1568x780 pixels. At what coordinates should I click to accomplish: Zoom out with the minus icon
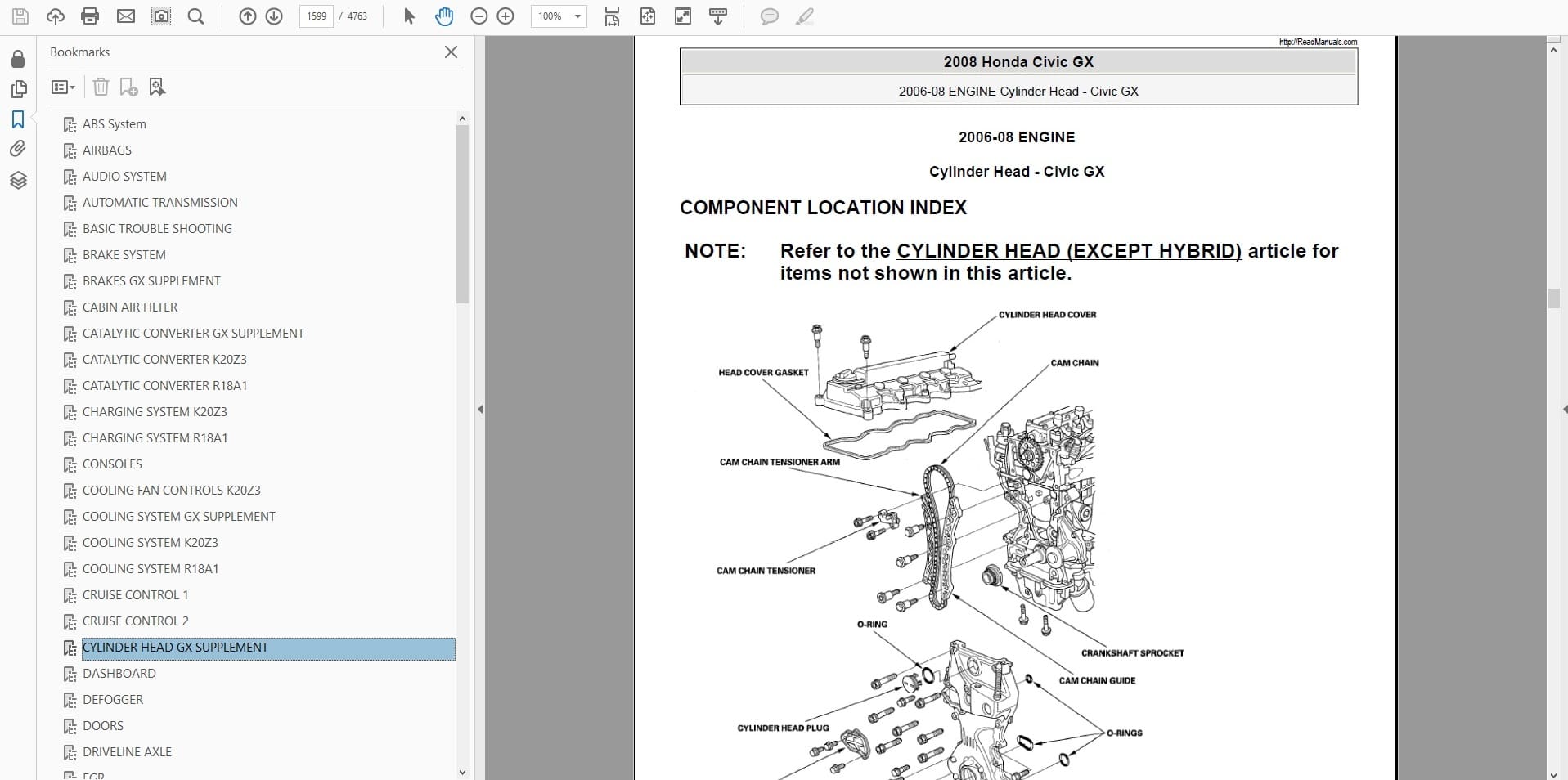479,16
